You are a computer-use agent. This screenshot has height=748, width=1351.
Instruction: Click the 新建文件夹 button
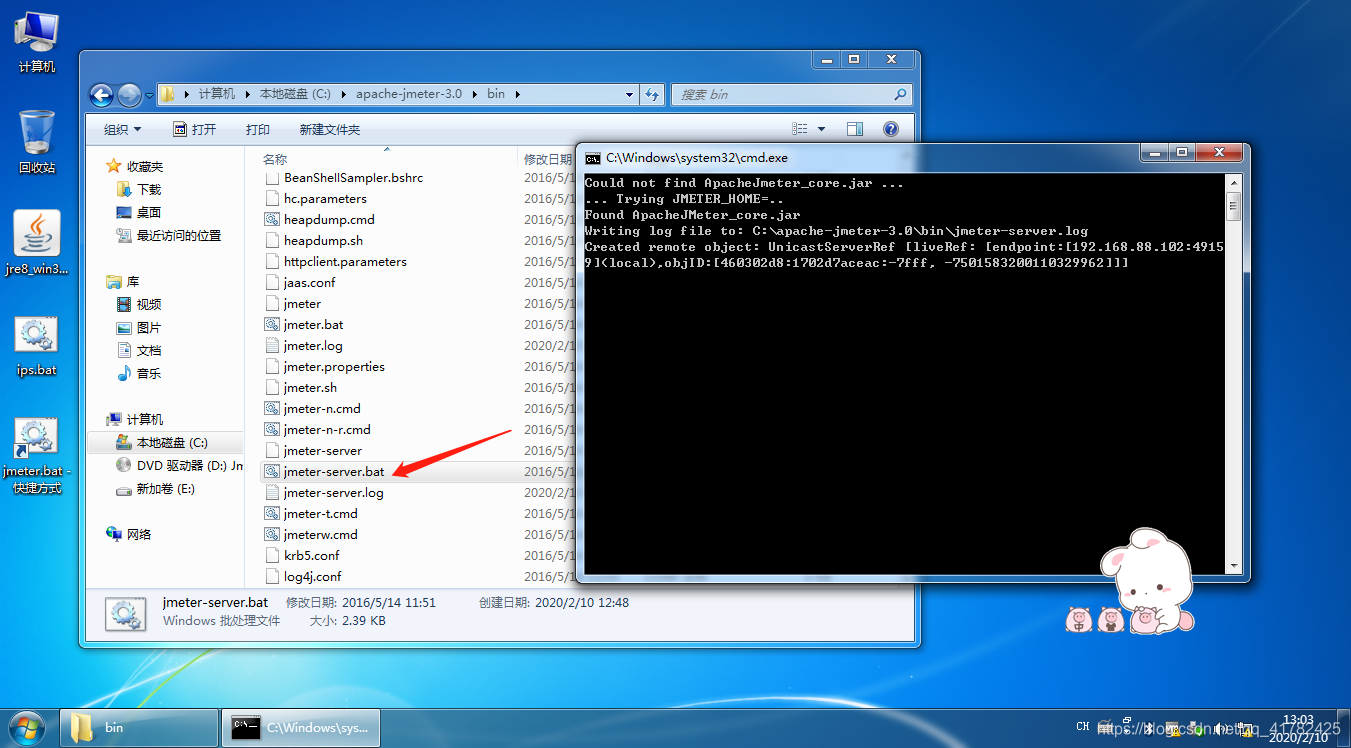point(330,129)
